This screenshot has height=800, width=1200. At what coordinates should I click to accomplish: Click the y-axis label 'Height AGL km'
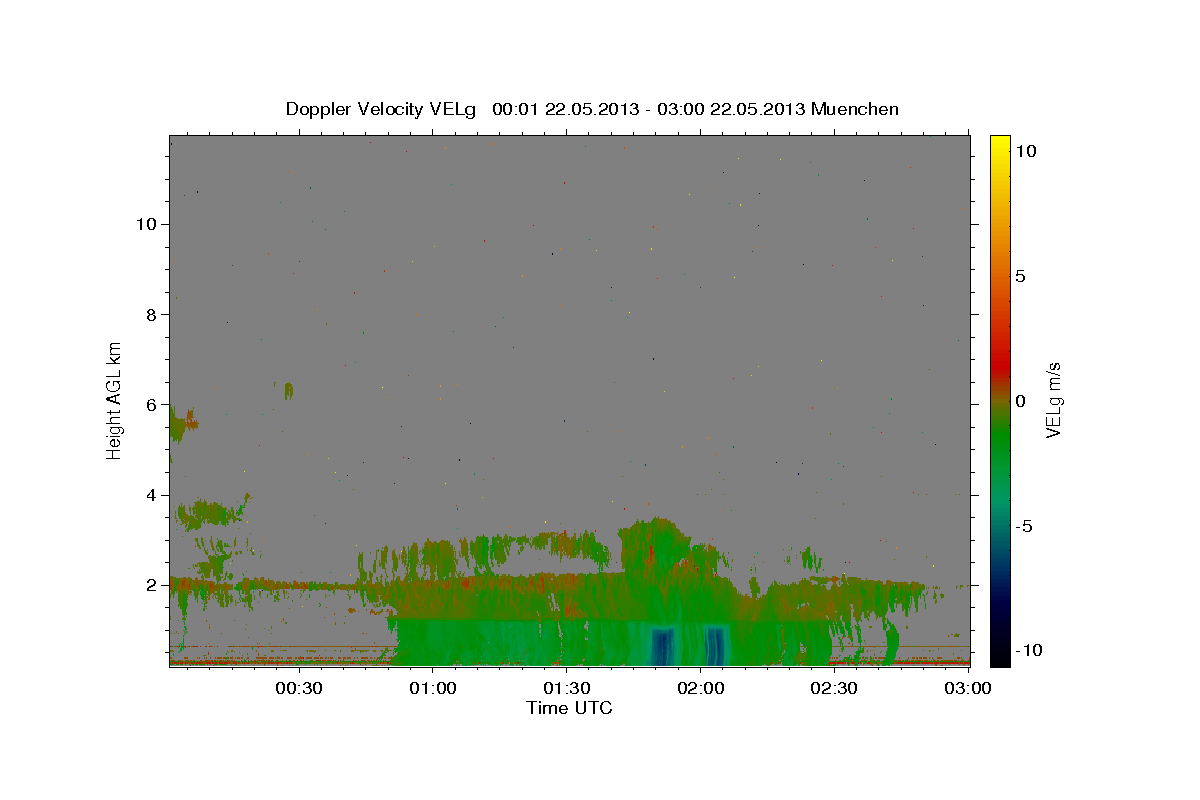pos(115,399)
